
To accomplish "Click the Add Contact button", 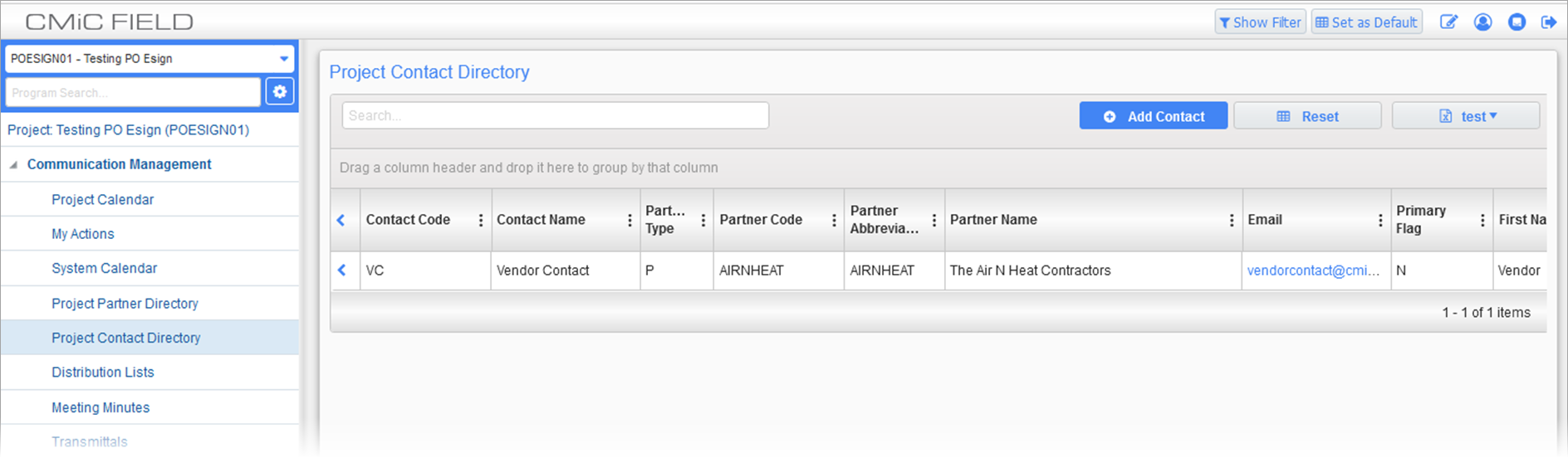I will (1154, 116).
